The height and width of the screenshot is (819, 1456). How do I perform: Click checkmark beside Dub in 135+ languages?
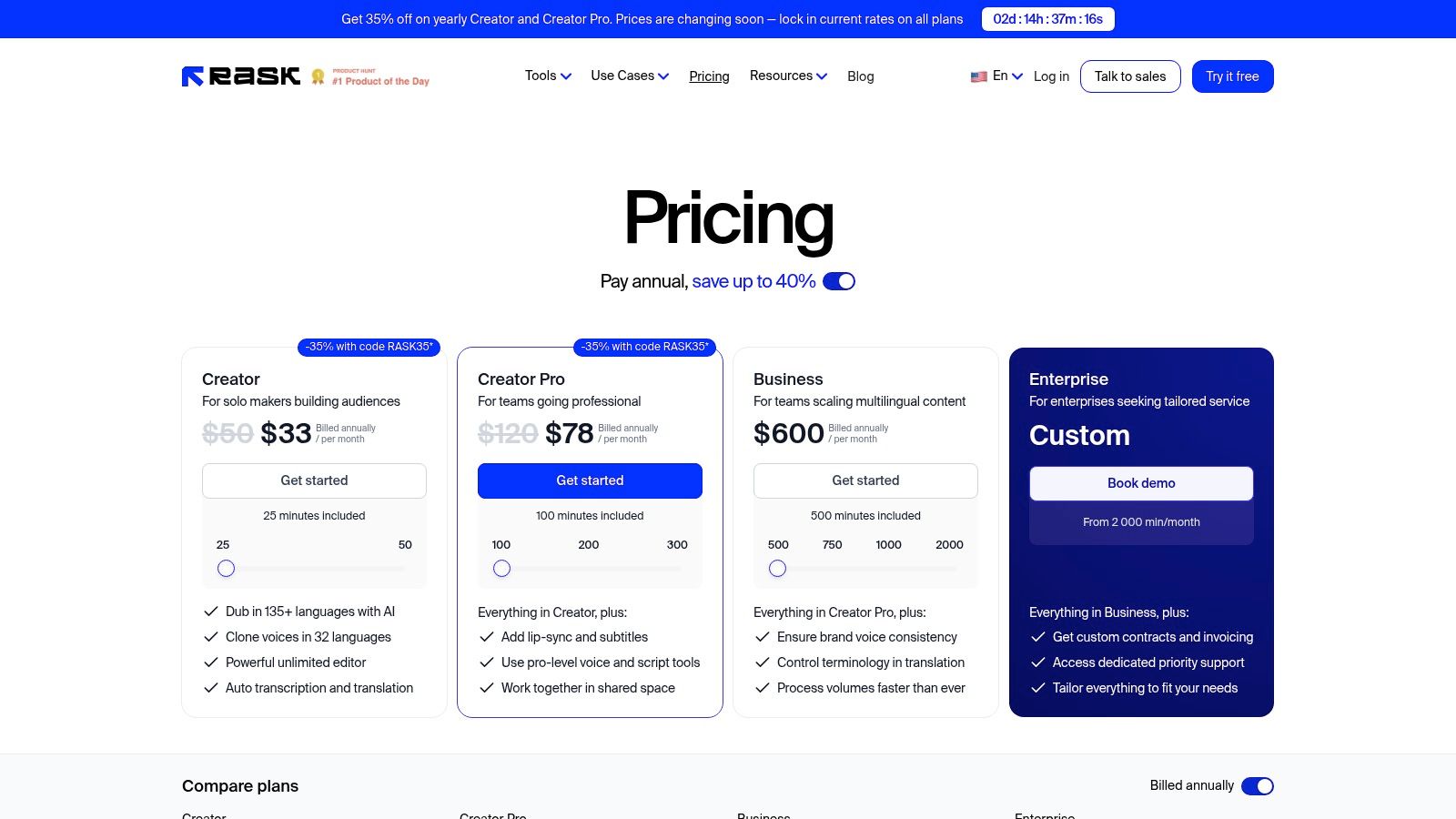click(211, 612)
